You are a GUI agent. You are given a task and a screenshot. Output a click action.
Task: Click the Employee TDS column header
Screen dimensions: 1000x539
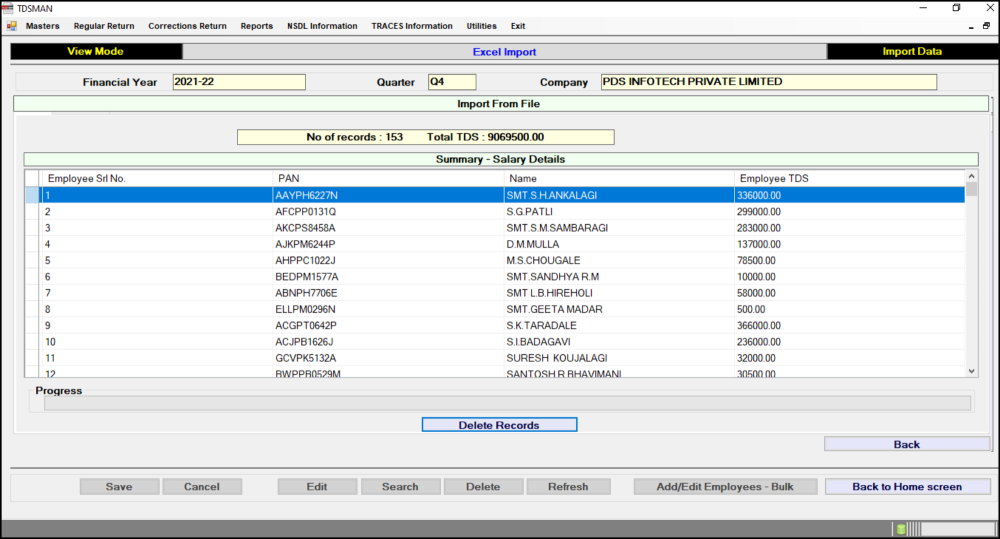click(849, 179)
